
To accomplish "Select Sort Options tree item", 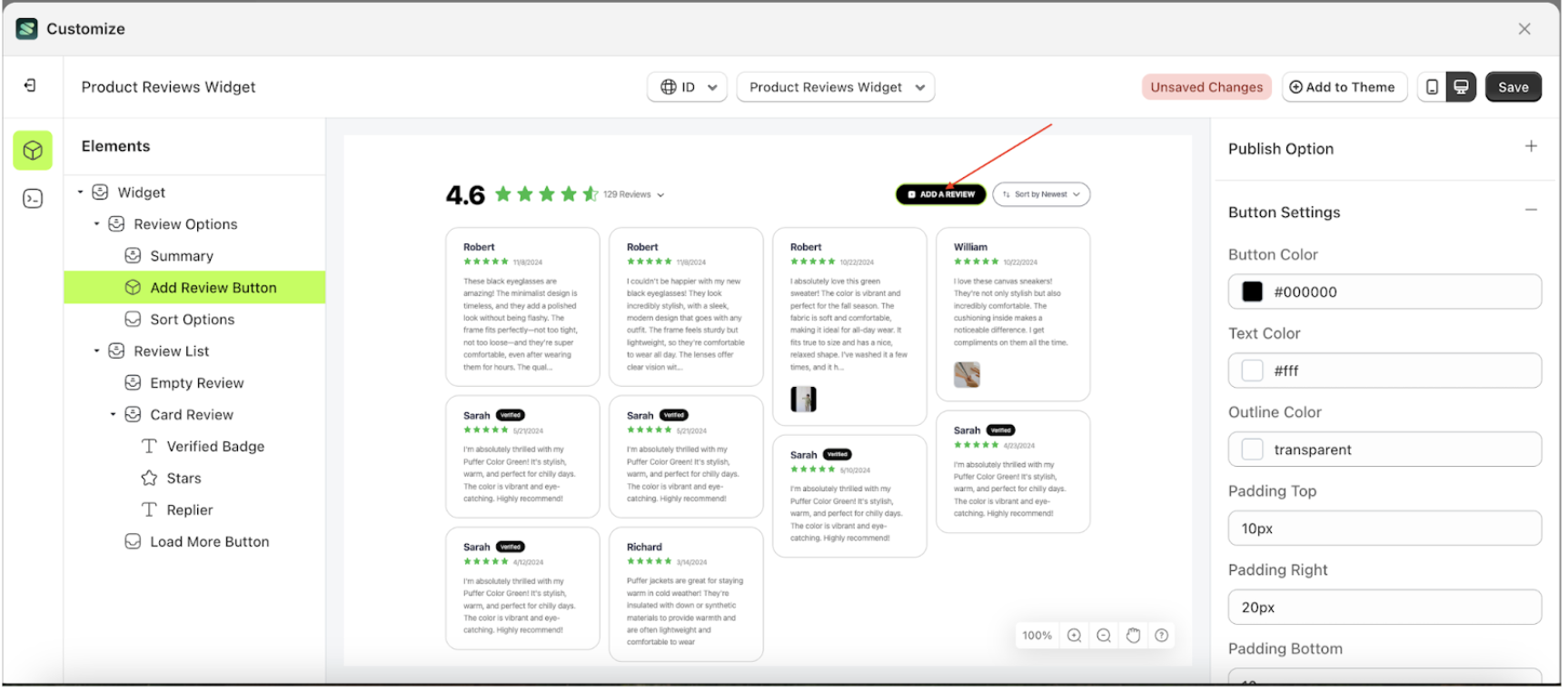I will tap(193, 320).
